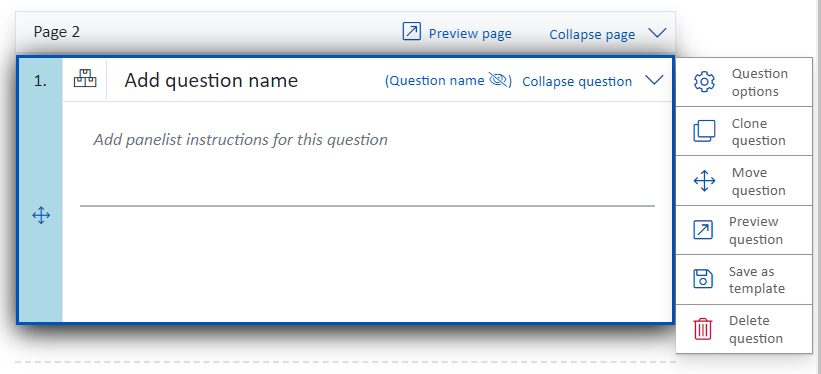821x374 pixels.
Task: Toggle the question name visibility eye icon
Action: (x=498, y=80)
